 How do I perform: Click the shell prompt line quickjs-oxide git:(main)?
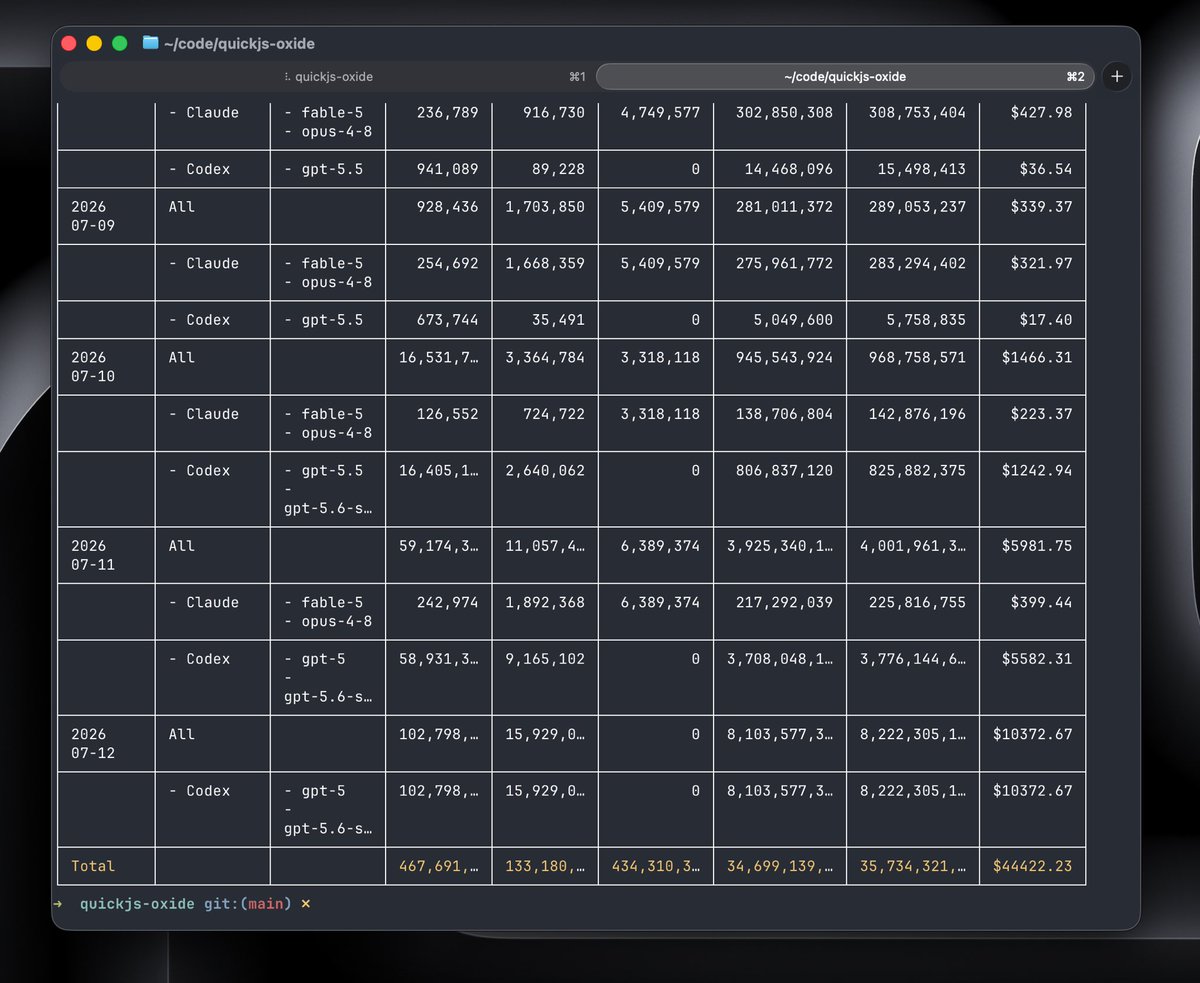tap(184, 904)
